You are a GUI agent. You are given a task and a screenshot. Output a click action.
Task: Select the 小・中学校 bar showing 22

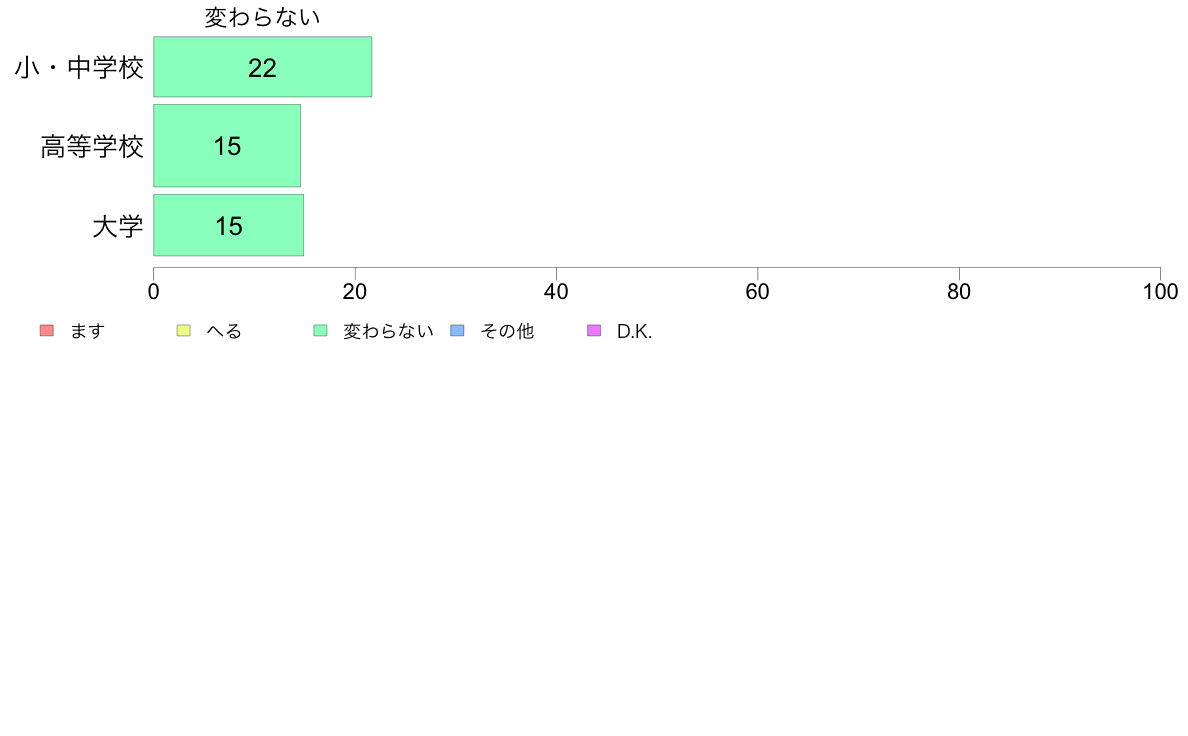click(x=263, y=67)
